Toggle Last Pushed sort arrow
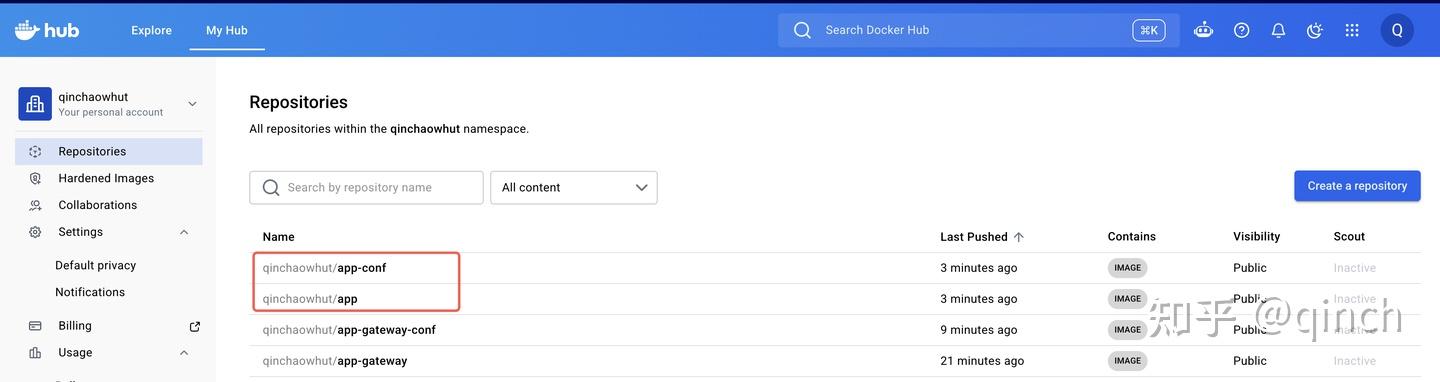This screenshot has width=1440, height=382. pyautogui.click(x=1019, y=237)
